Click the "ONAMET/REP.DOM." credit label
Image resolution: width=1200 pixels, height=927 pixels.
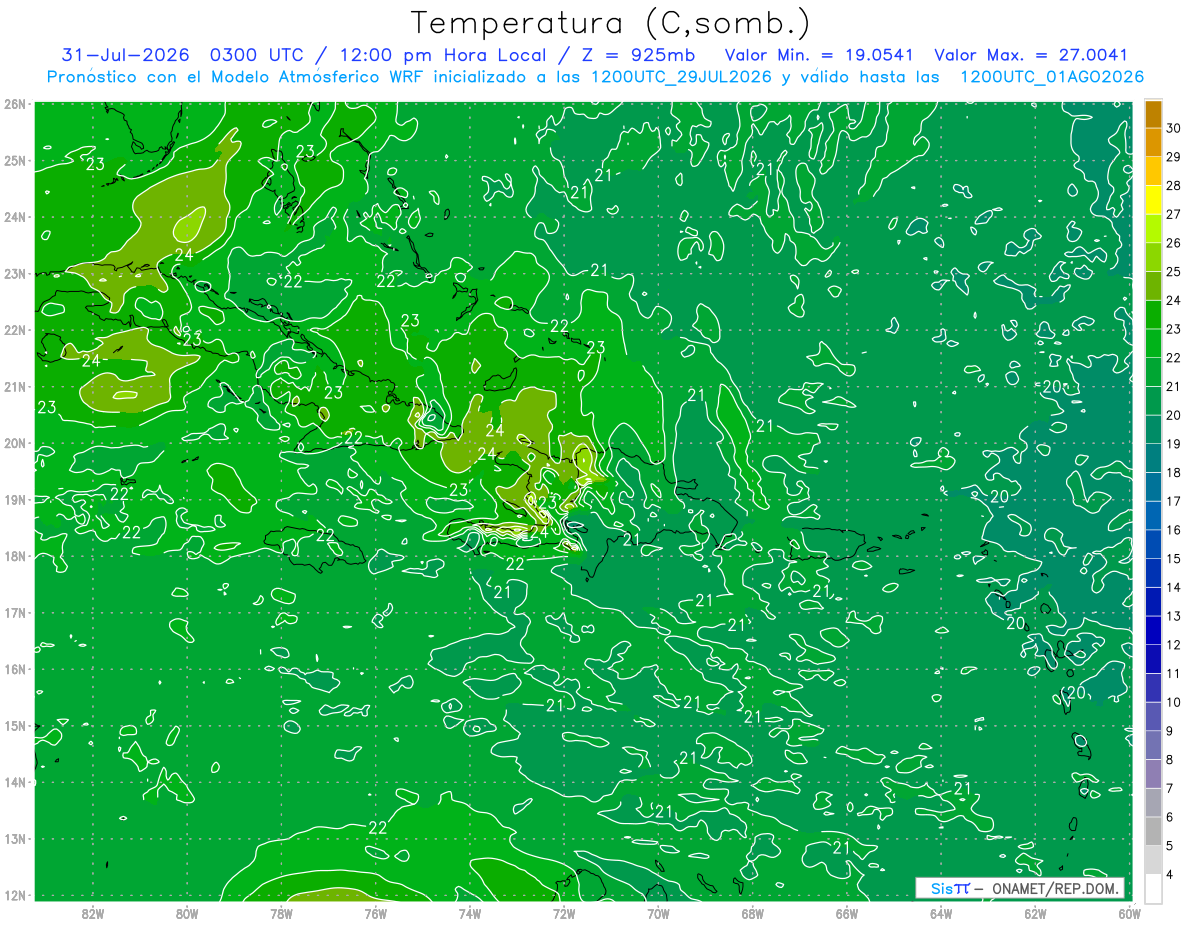pos(1056,888)
